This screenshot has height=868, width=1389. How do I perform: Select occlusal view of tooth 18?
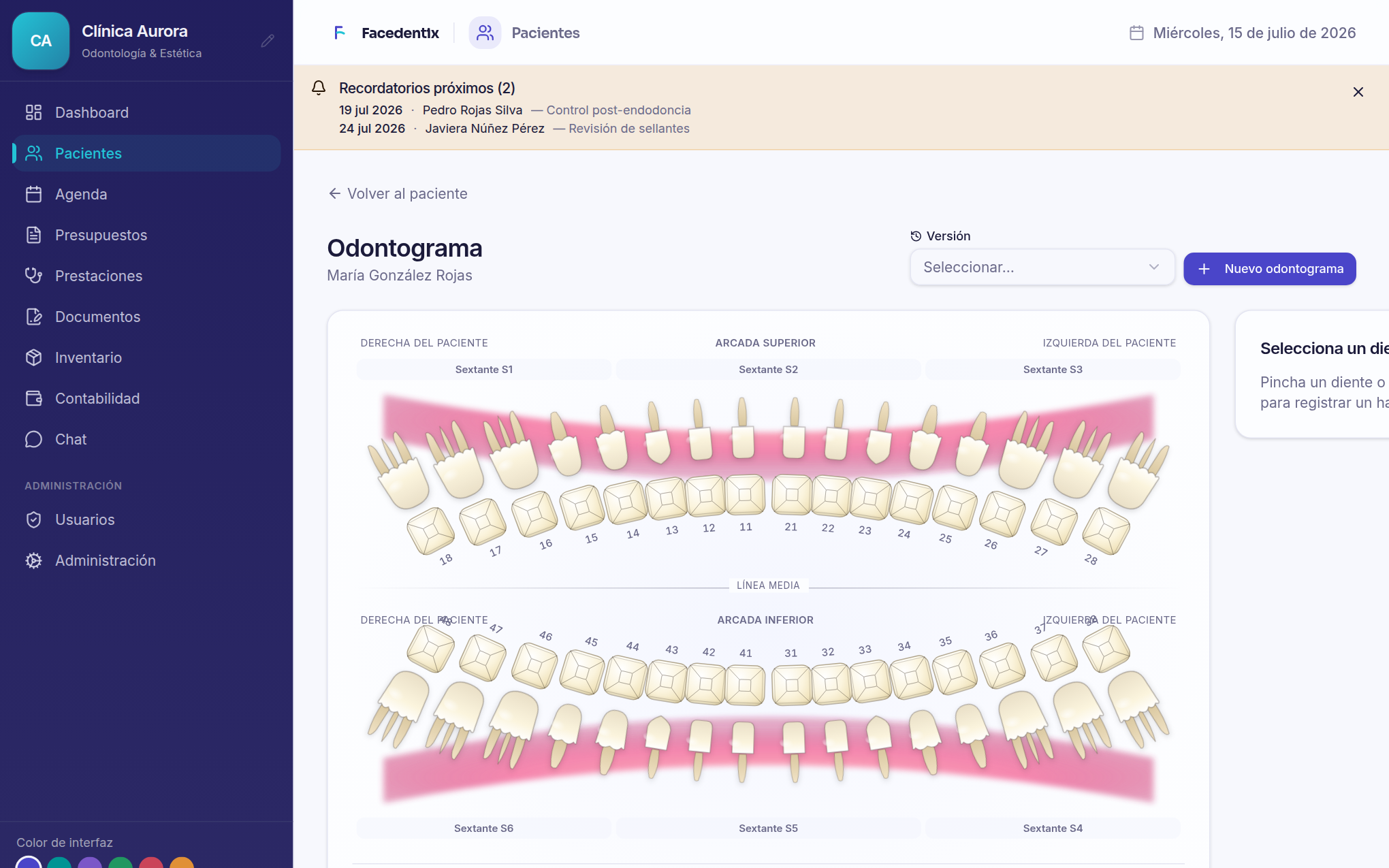pos(431,530)
